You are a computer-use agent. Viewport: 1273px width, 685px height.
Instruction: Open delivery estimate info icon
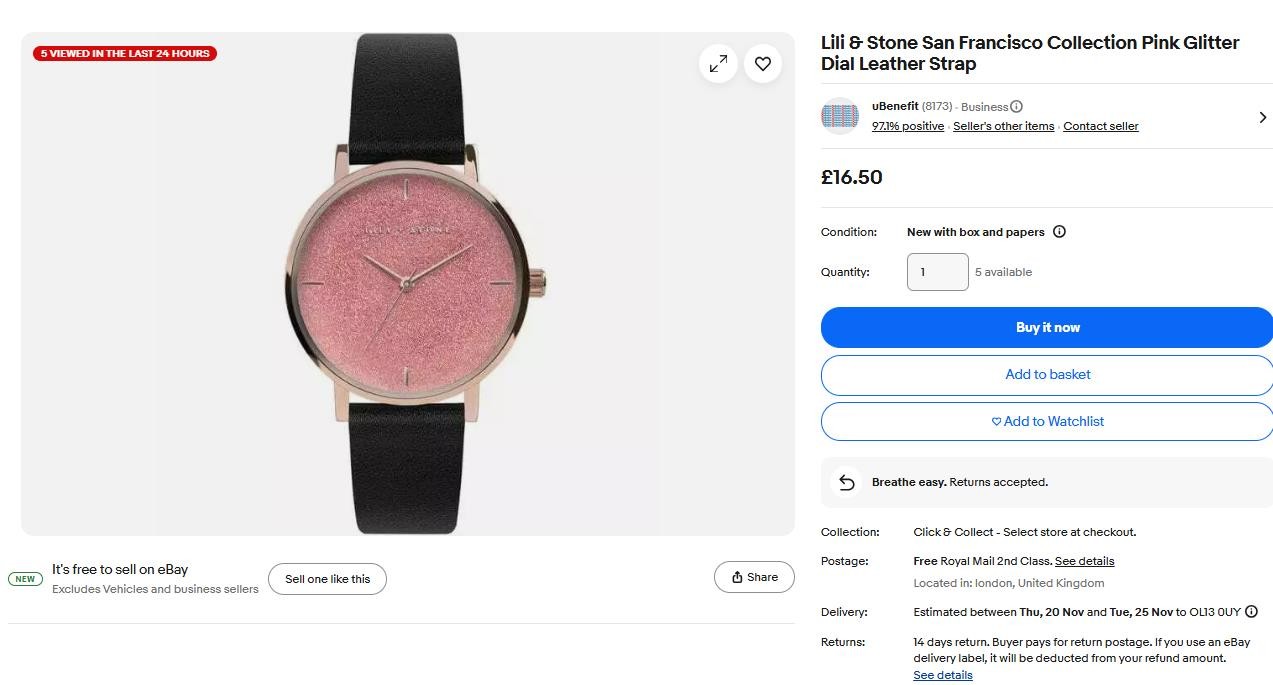click(x=1251, y=612)
